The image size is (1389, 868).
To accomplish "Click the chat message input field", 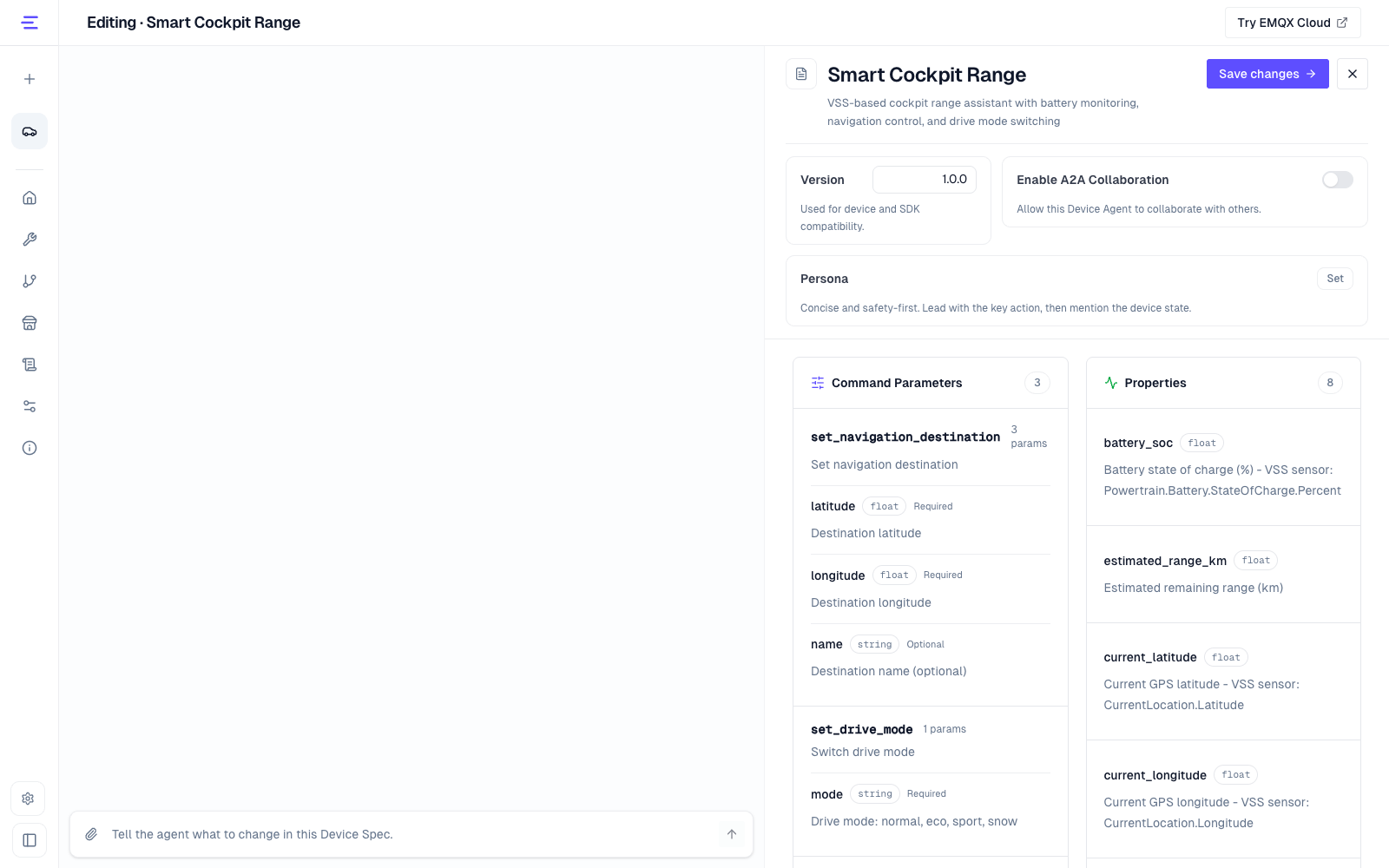I will tap(408, 834).
